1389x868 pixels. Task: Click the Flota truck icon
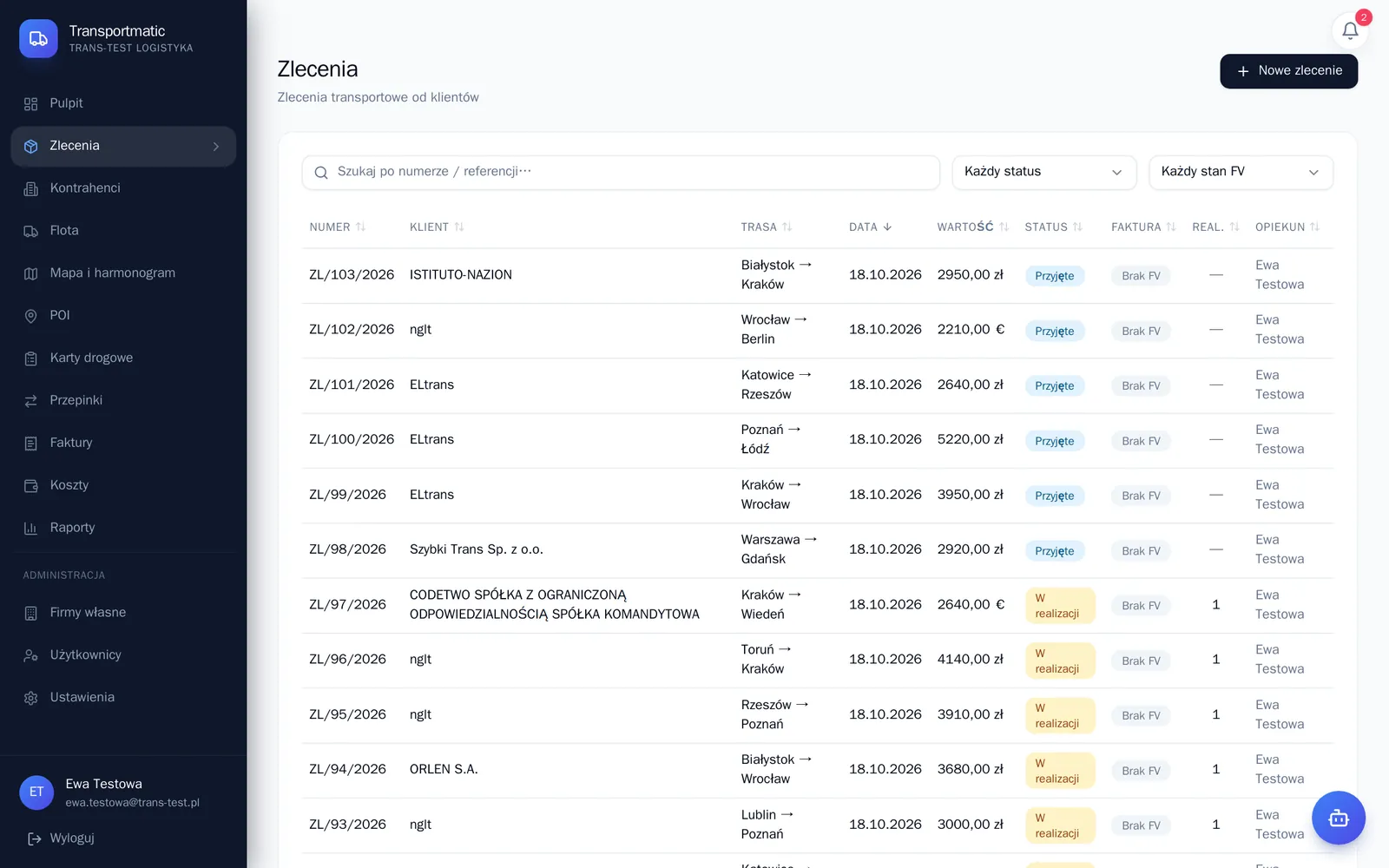coord(31,231)
